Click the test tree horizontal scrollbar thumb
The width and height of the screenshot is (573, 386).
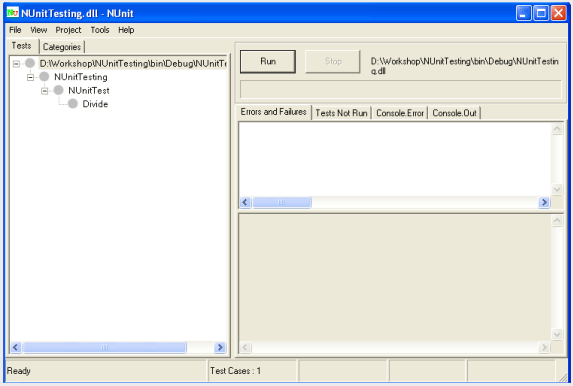pos(105,347)
